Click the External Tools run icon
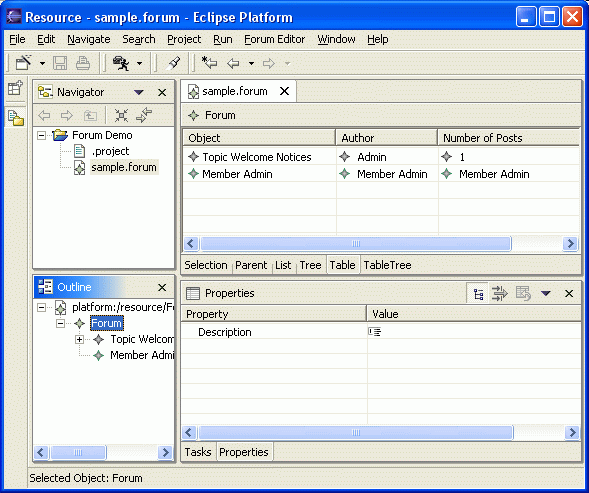The height and width of the screenshot is (493, 589). pyautogui.click(x=121, y=63)
